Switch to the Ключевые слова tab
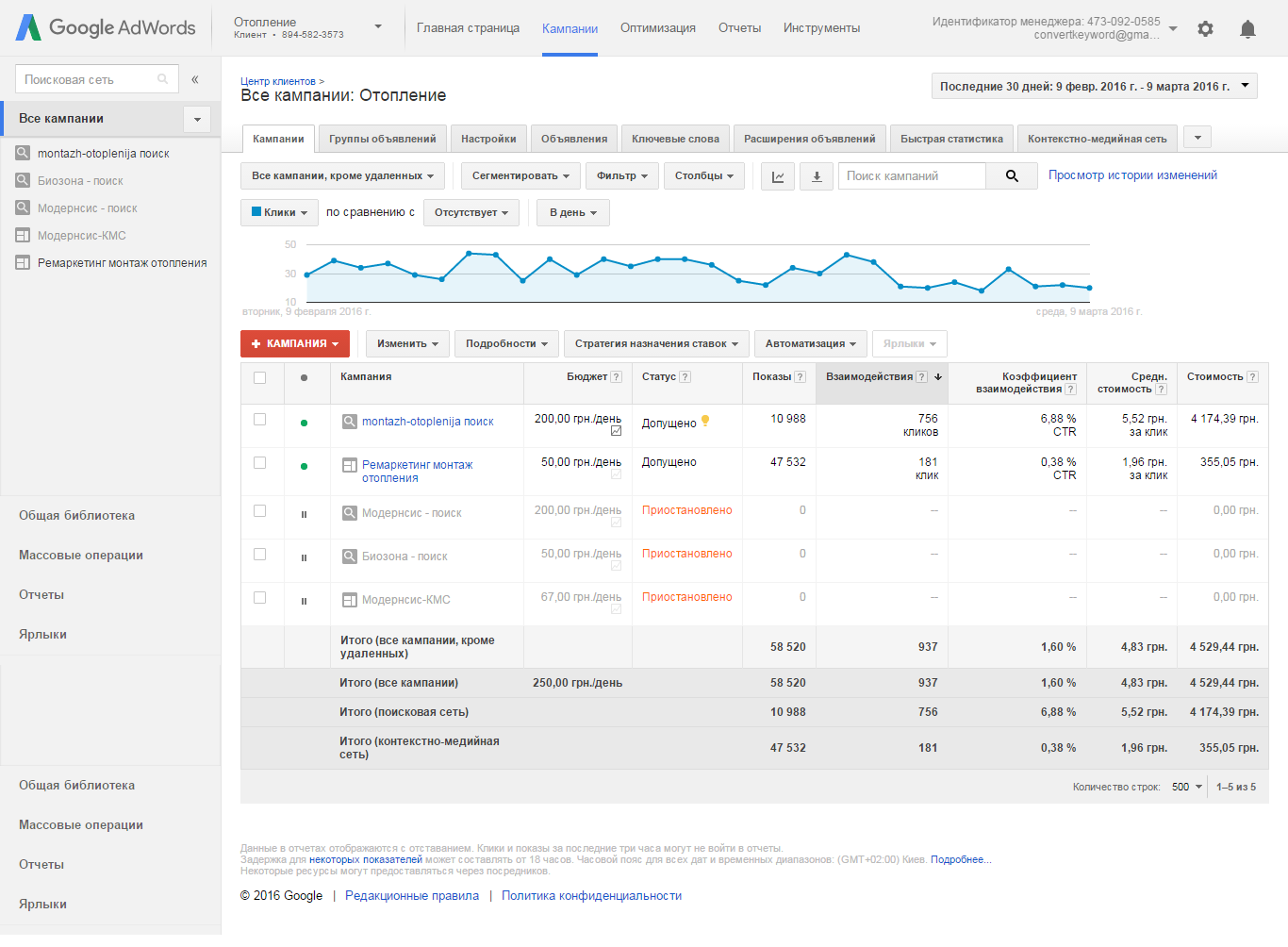This screenshot has height=947, width=1288. tap(675, 139)
